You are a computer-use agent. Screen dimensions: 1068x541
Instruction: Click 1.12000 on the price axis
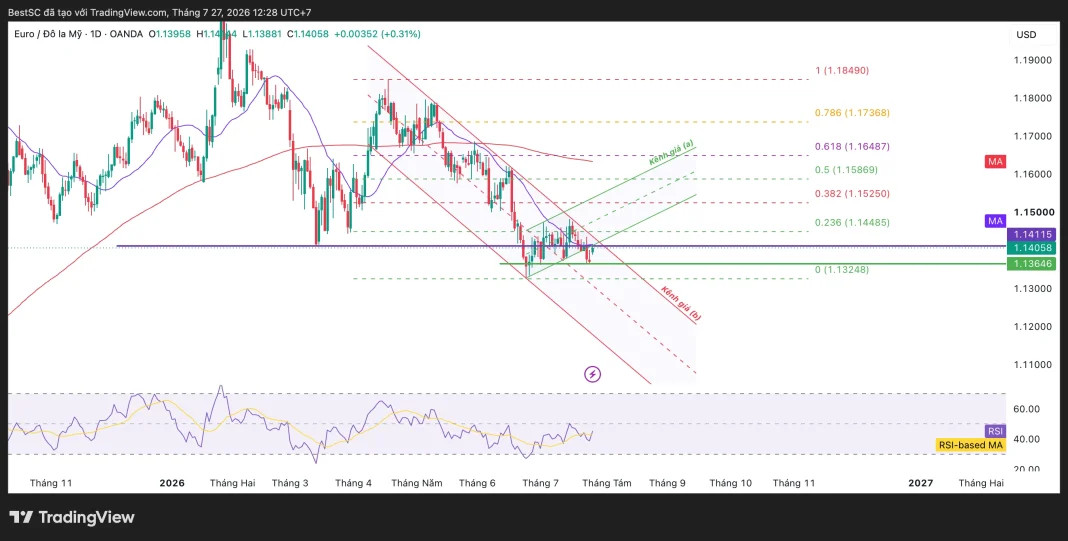[x=1031, y=327]
